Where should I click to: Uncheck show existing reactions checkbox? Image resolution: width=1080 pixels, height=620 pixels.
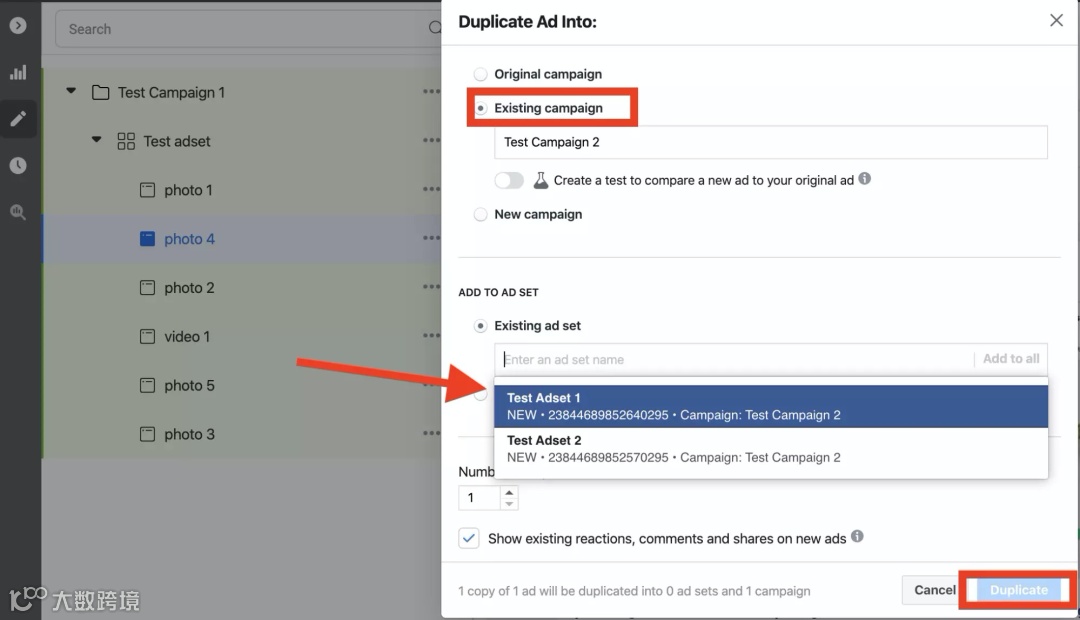point(469,538)
